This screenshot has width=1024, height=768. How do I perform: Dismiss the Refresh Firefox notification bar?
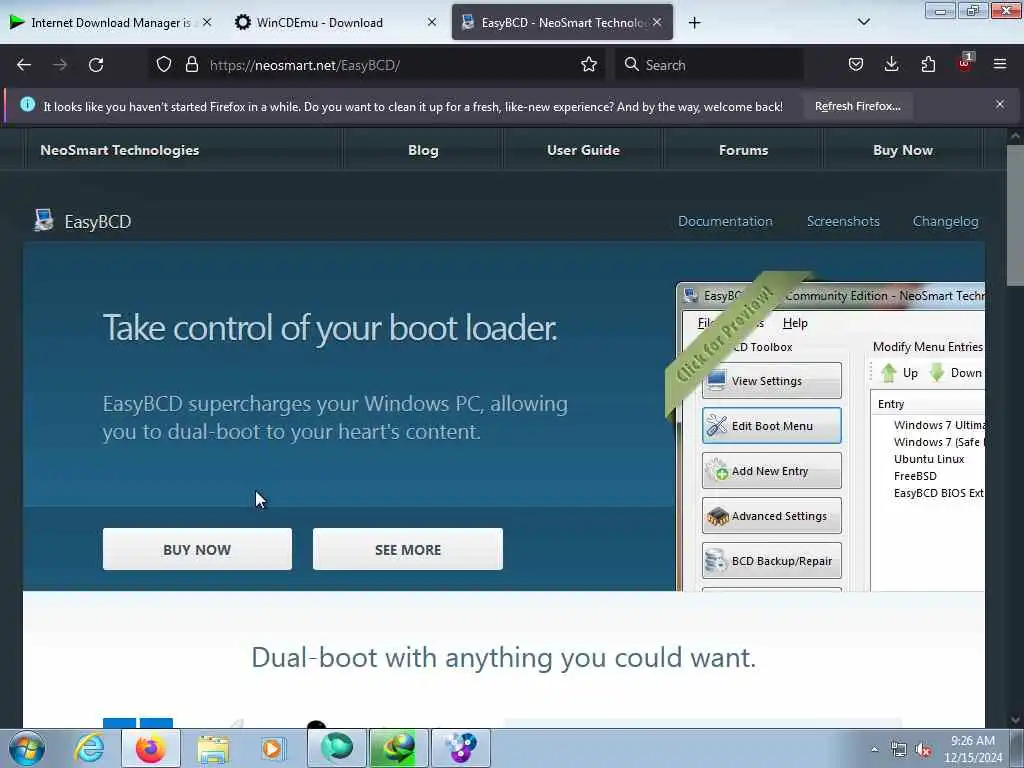tap(999, 104)
